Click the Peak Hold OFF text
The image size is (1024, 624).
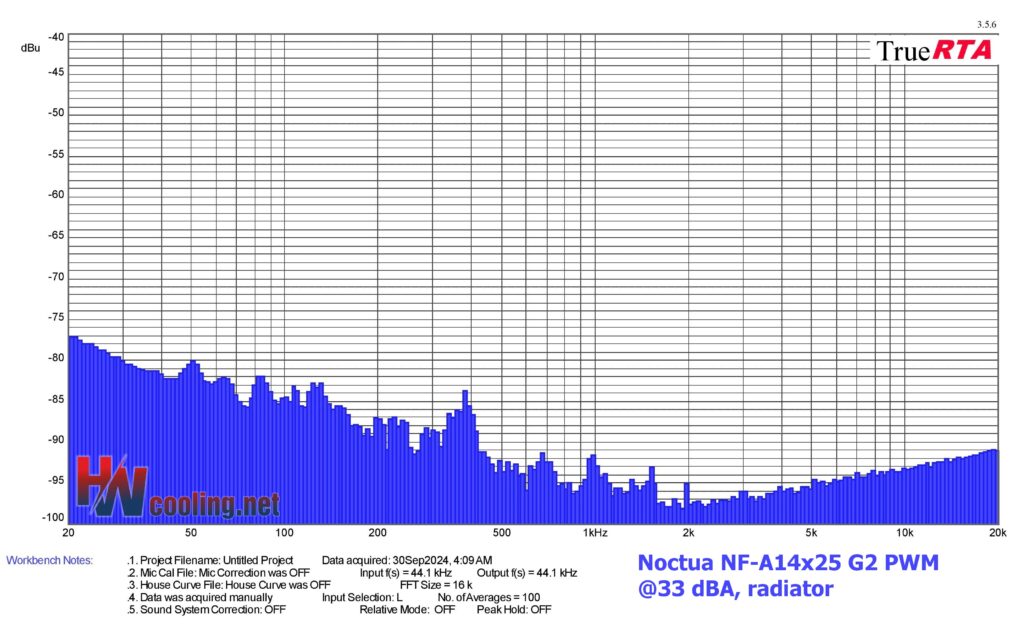pyautogui.click(x=513, y=609)
